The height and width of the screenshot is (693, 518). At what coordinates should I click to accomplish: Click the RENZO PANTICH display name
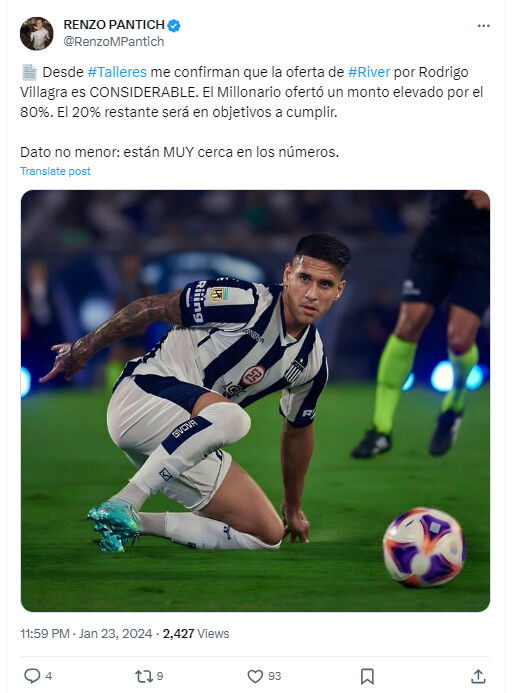point(114,25)
